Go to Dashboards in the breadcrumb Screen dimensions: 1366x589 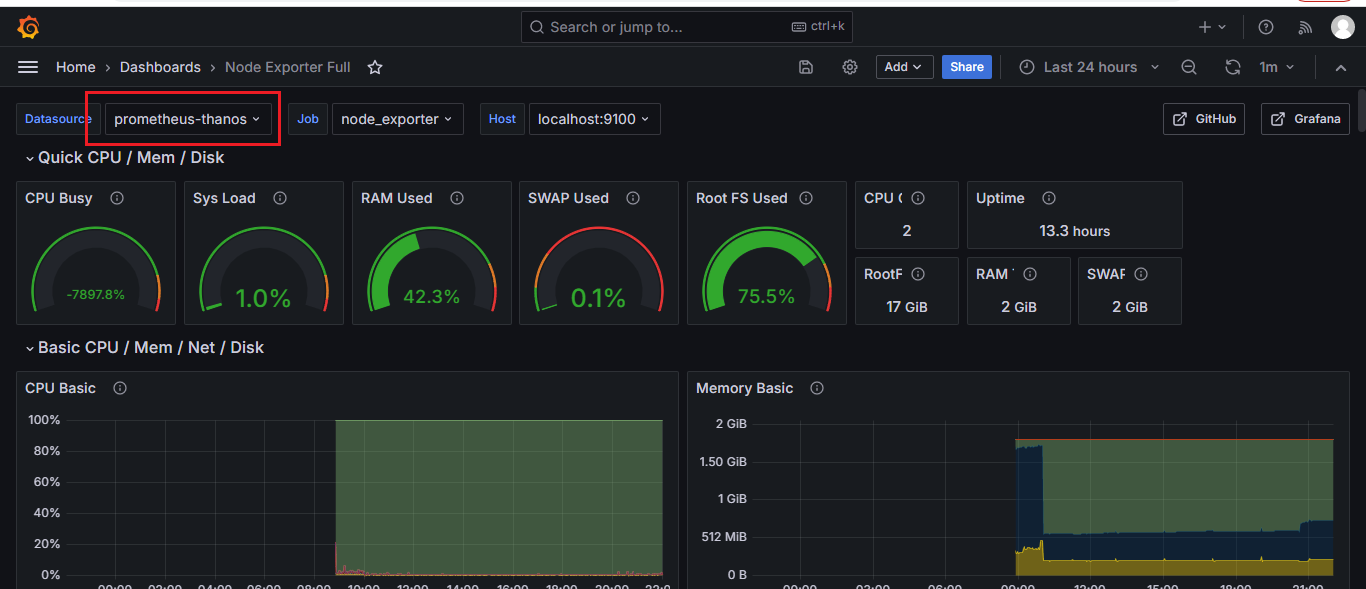click(x=160, y=67)
